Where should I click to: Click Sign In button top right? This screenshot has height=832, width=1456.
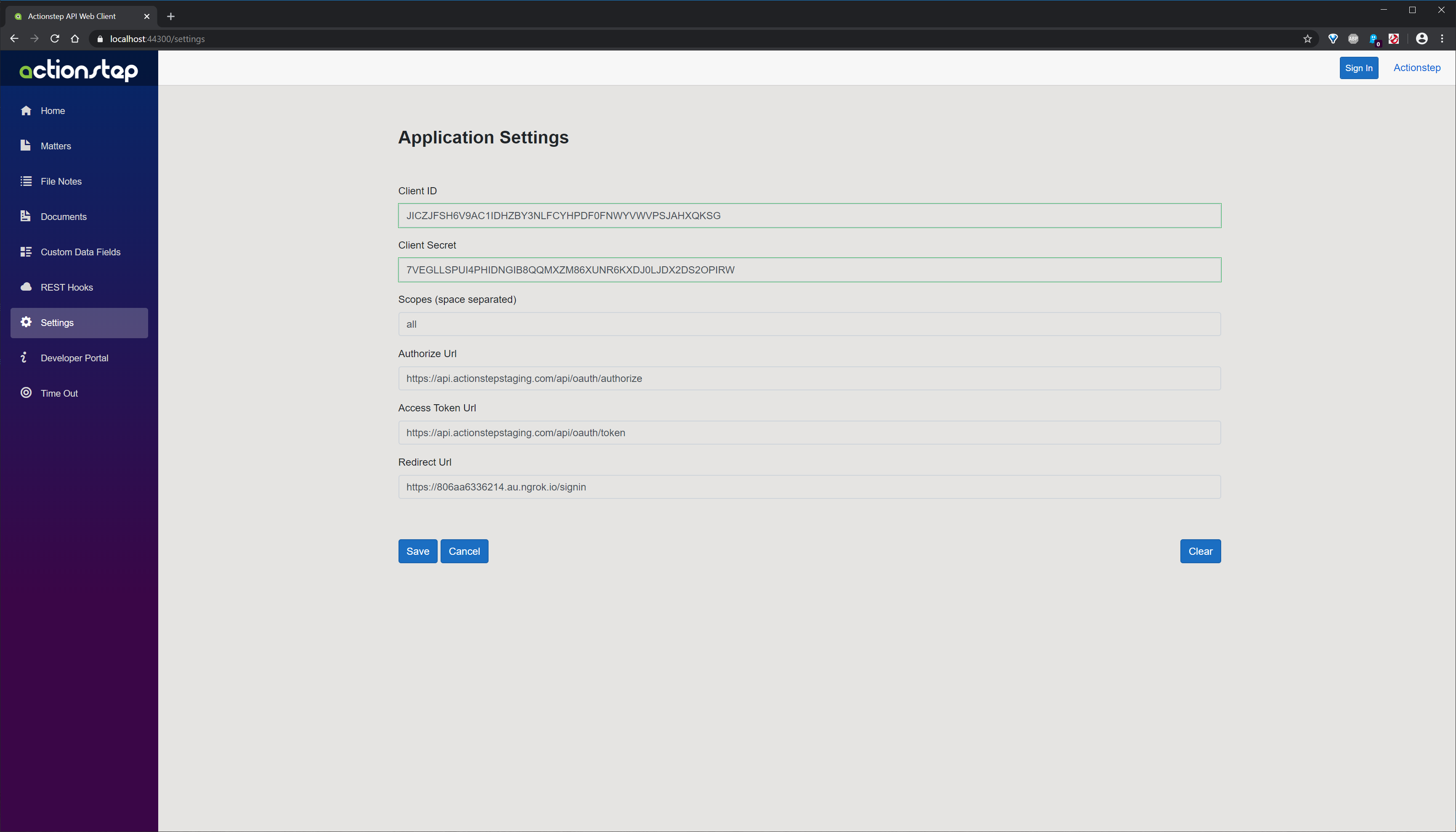point(1359,67)
